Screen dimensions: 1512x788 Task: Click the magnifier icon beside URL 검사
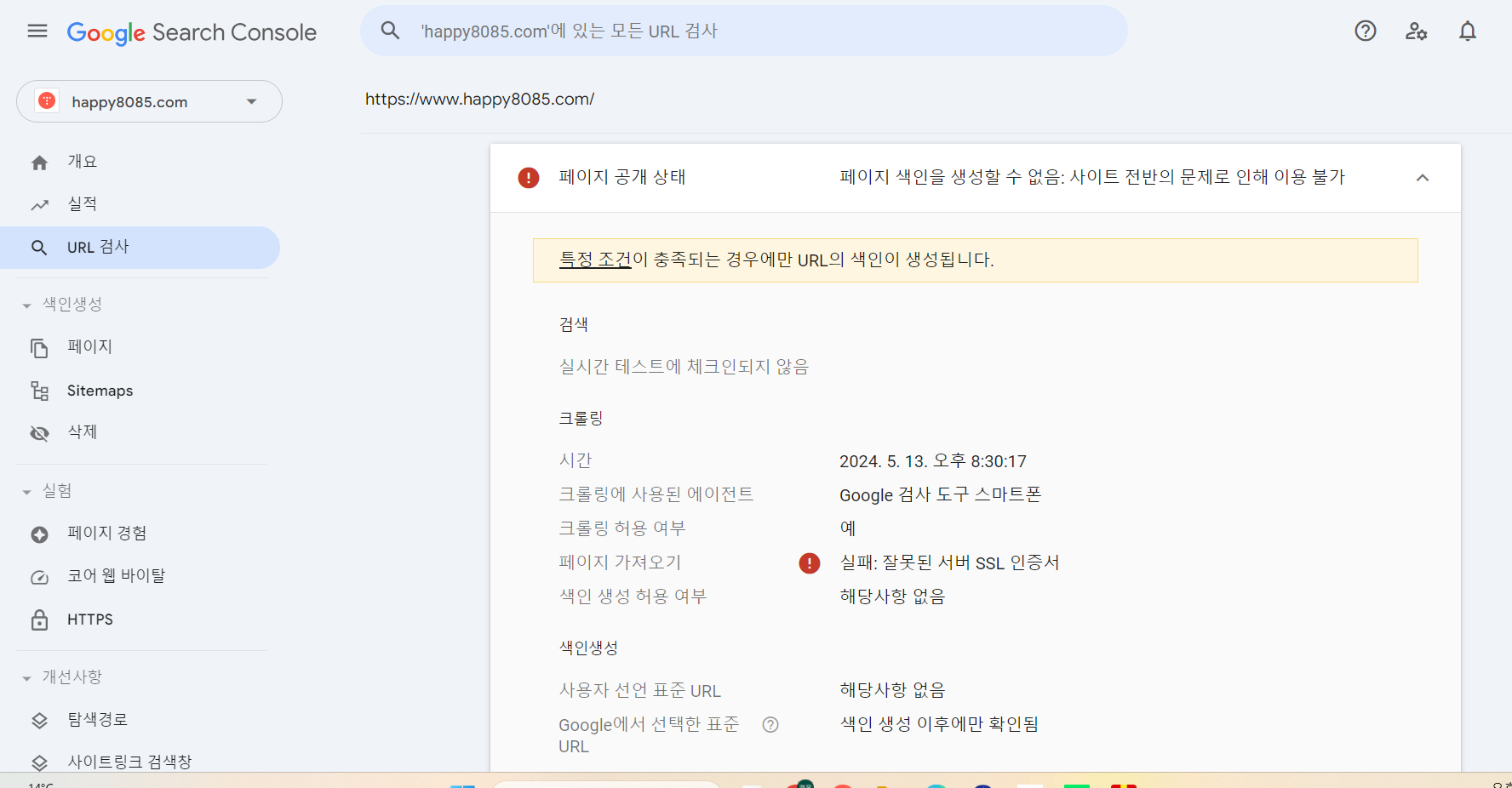[x=39, y=248]
